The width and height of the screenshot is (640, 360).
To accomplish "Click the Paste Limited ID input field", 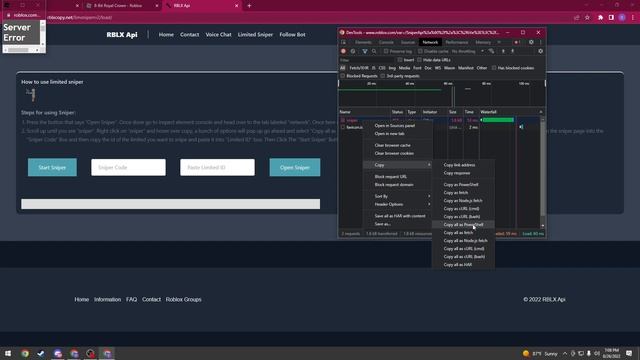I will 218,167.
